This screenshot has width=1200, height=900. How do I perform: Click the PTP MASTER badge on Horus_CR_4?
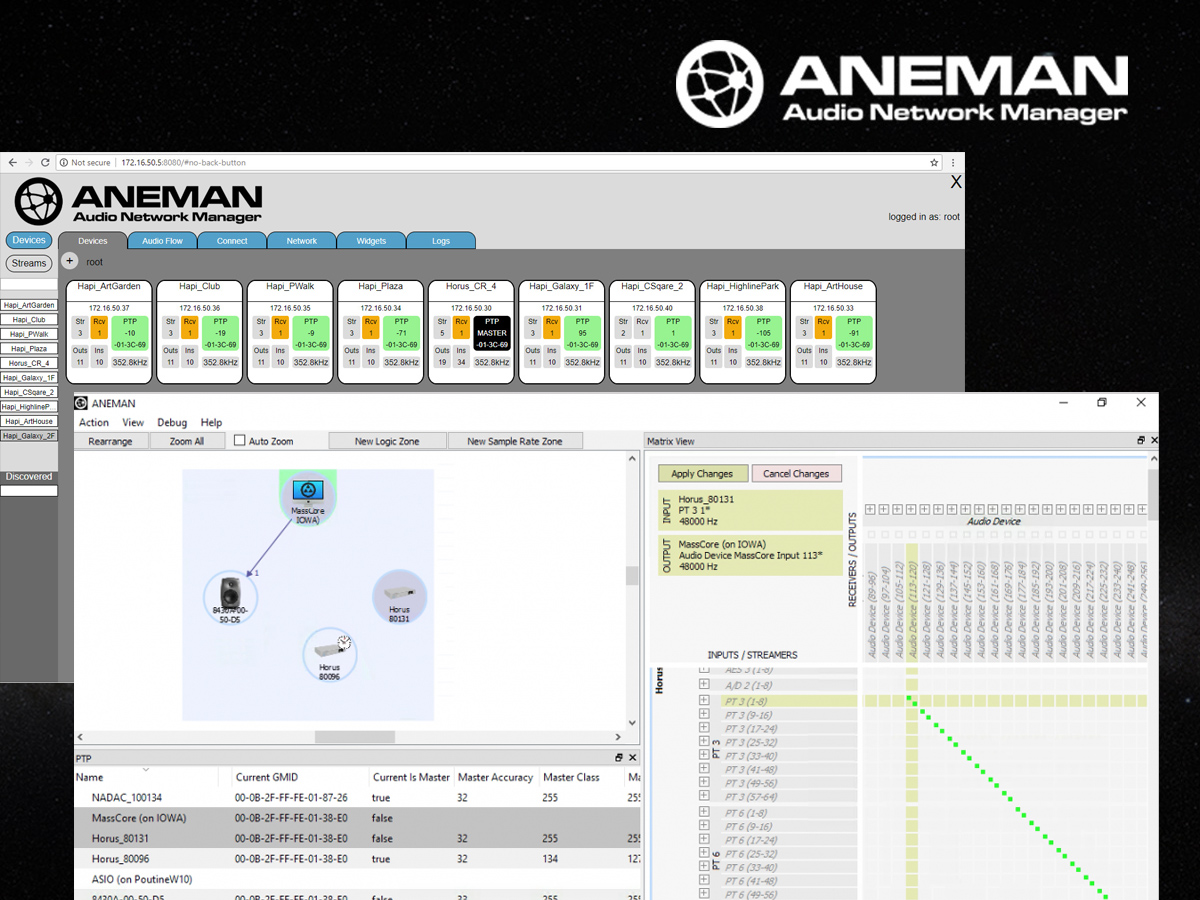click(x=492, y=333)
